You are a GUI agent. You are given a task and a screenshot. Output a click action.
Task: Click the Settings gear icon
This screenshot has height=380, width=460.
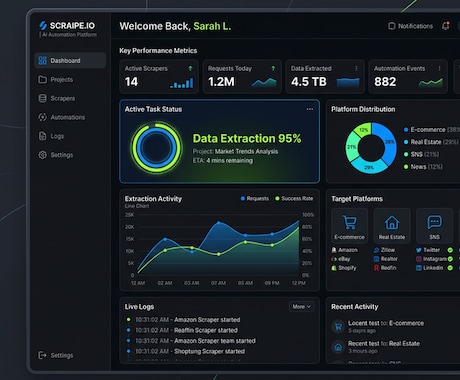[x=42, y=155]
